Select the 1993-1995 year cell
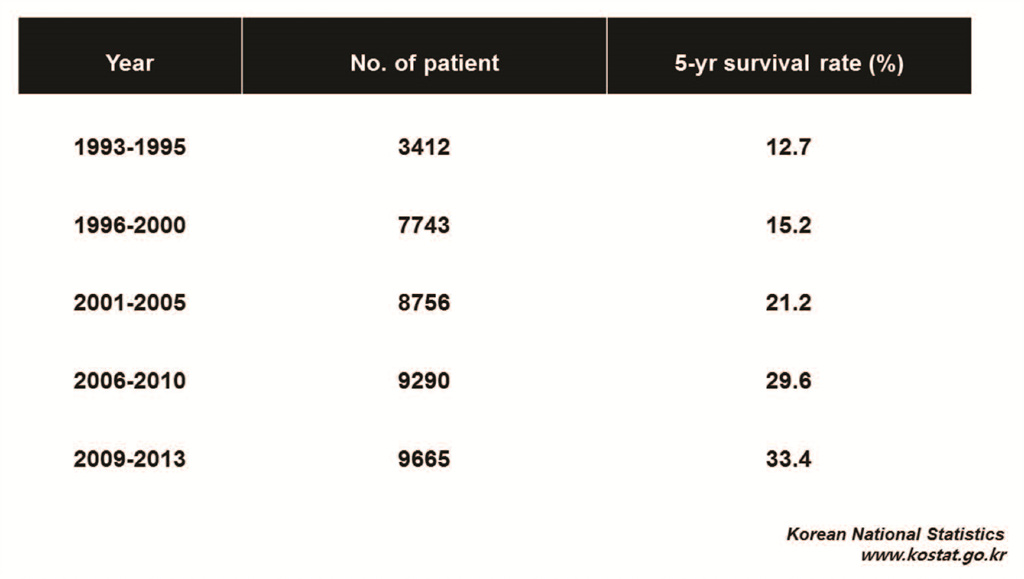 pyautogui.click(x=130, y=148)
